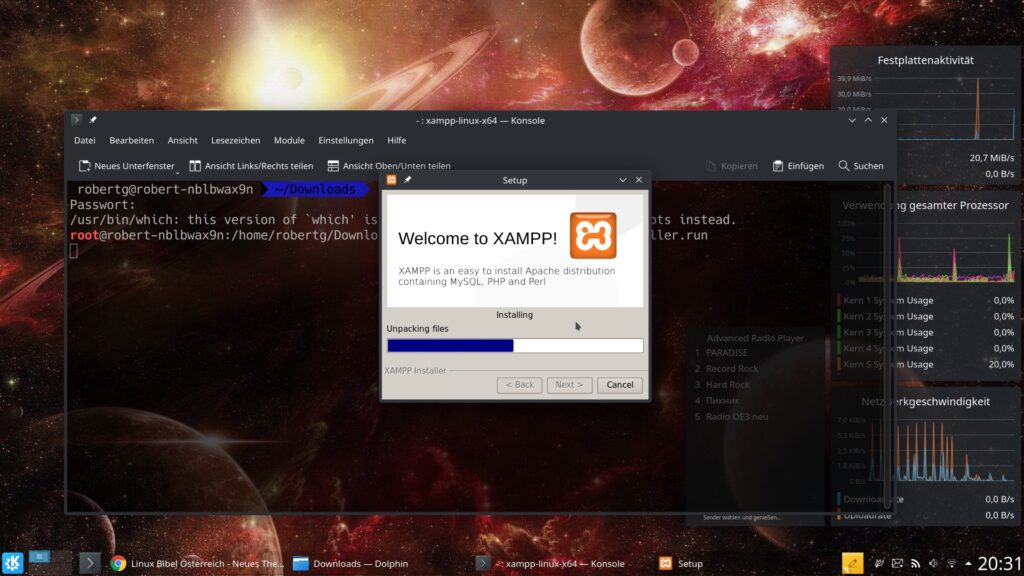1024x576 pixels.
Task: Switch to Chrome Linux Bibel Österreich task
Action: (x=197, y=563)
